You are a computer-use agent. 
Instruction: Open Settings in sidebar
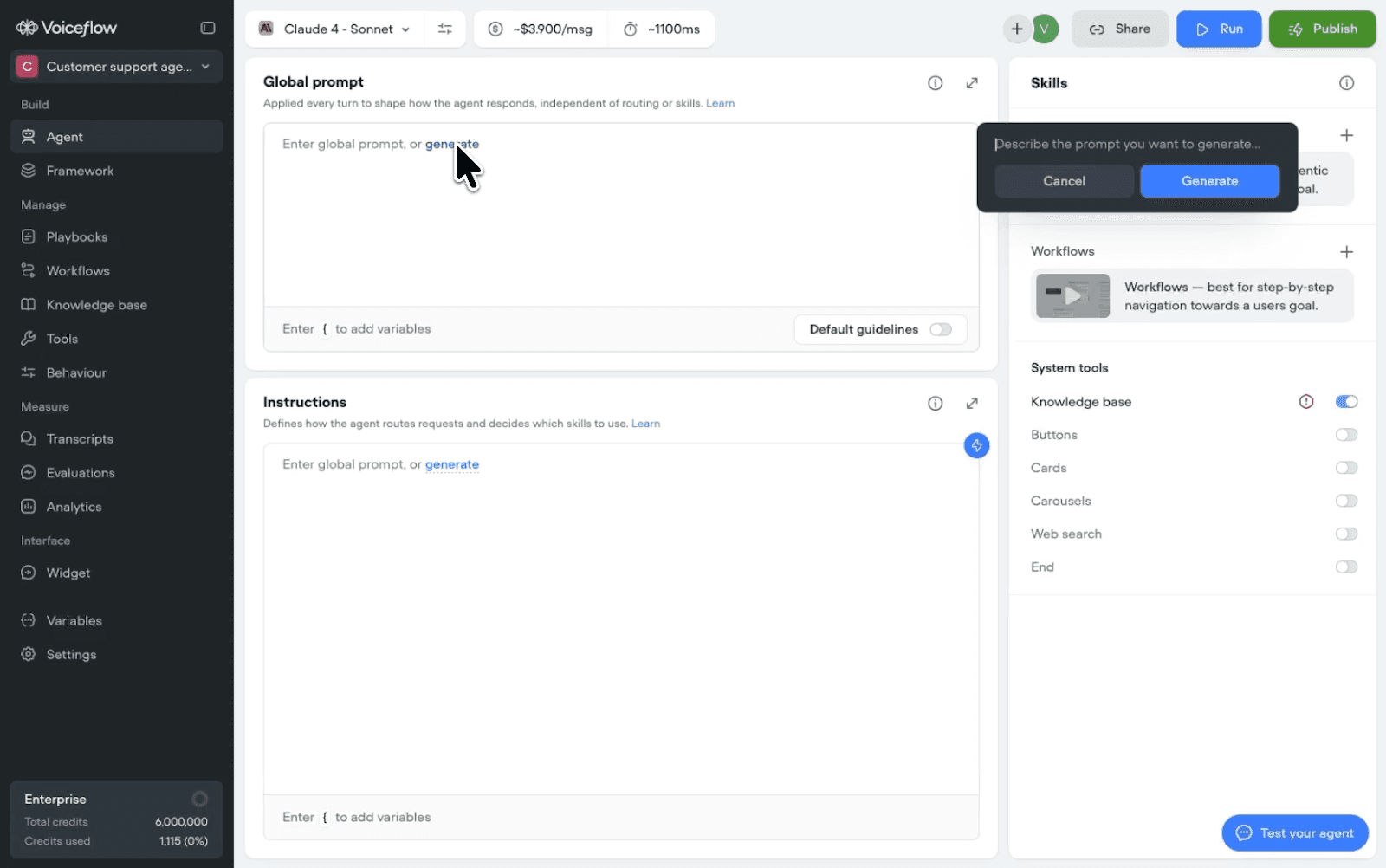116,655
